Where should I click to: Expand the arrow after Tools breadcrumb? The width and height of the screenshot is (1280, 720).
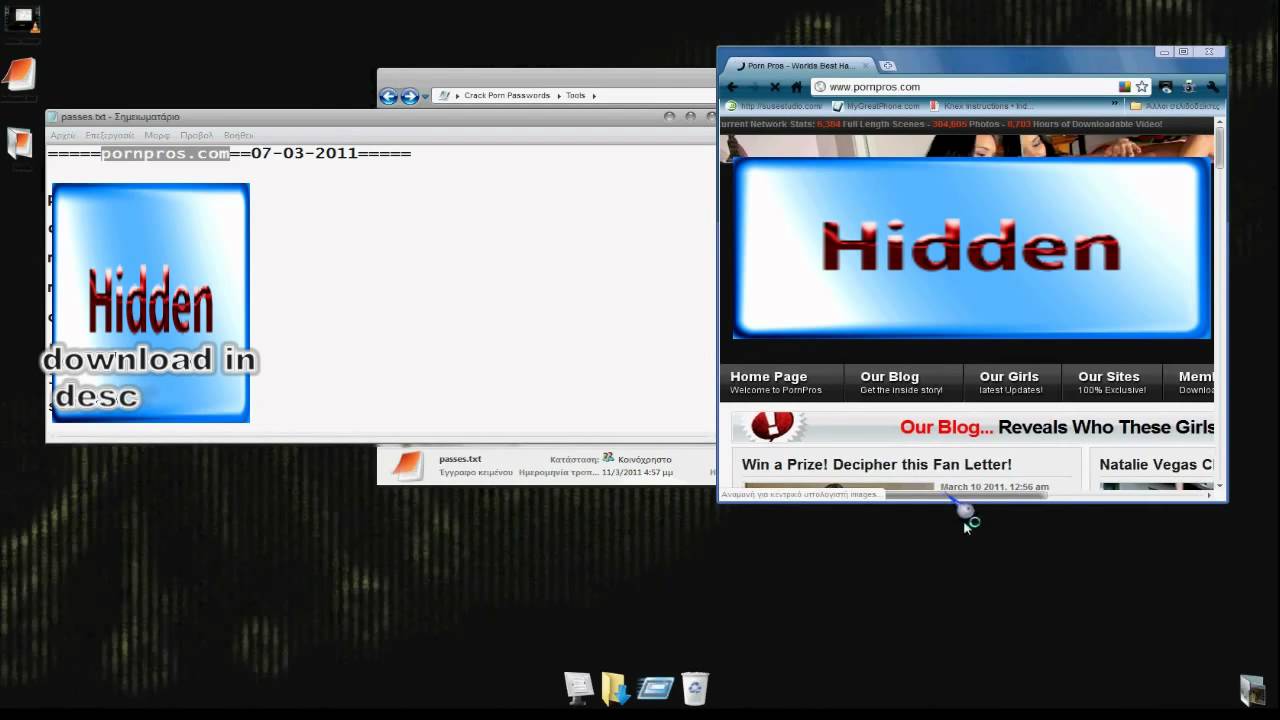(594, 96)
